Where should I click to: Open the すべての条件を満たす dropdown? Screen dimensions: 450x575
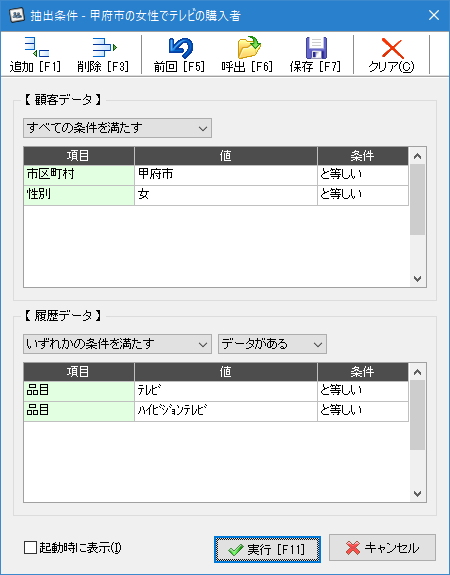pos(117,128)
